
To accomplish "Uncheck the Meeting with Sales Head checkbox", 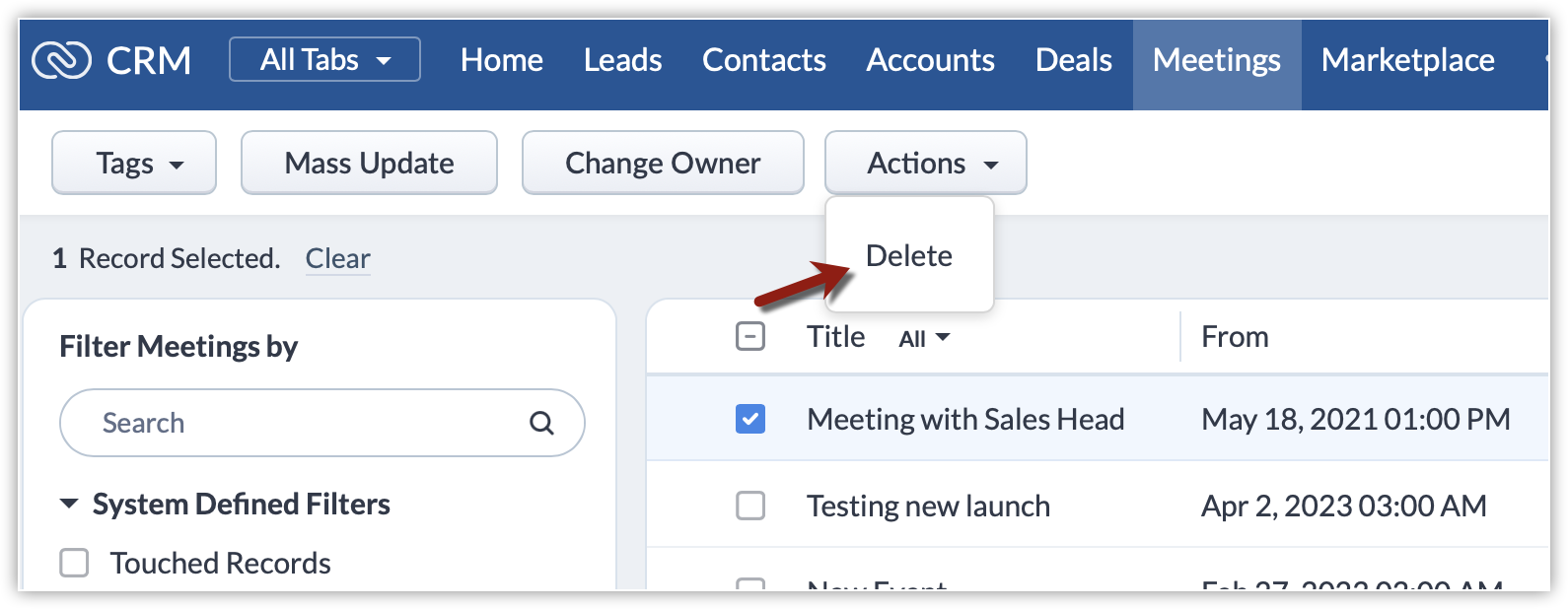I will tap(750, 420).
